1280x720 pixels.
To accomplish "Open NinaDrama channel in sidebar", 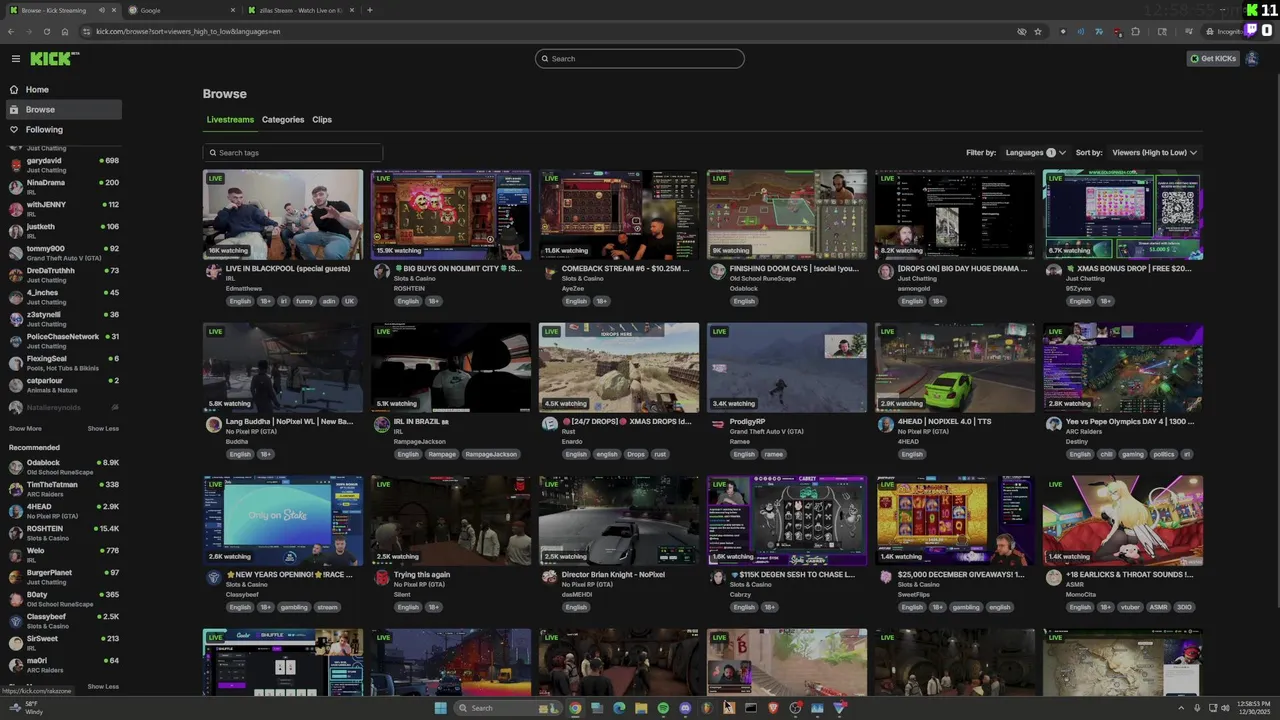I will (x=63, y=187).
